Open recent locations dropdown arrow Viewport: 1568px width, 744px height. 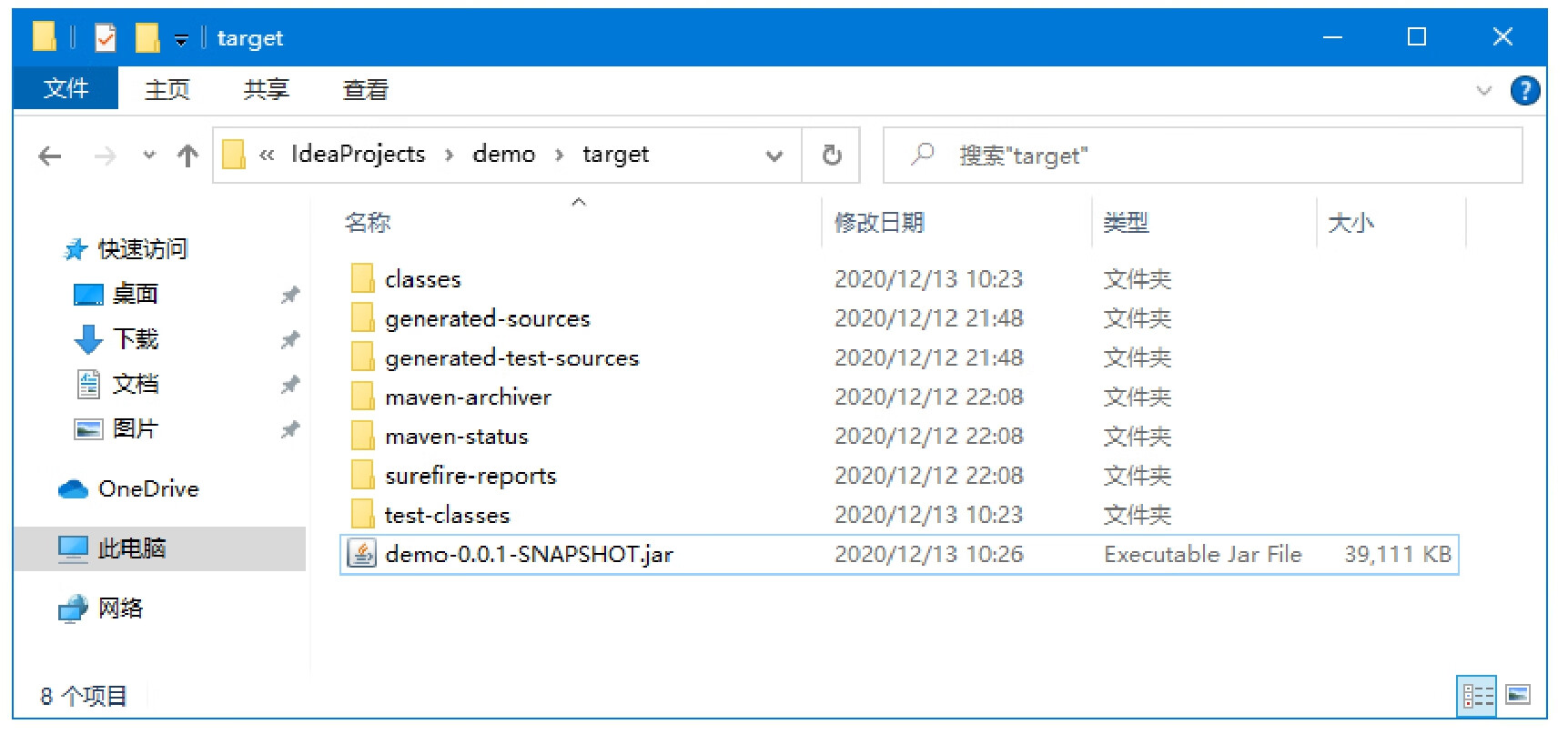point(149,156)
